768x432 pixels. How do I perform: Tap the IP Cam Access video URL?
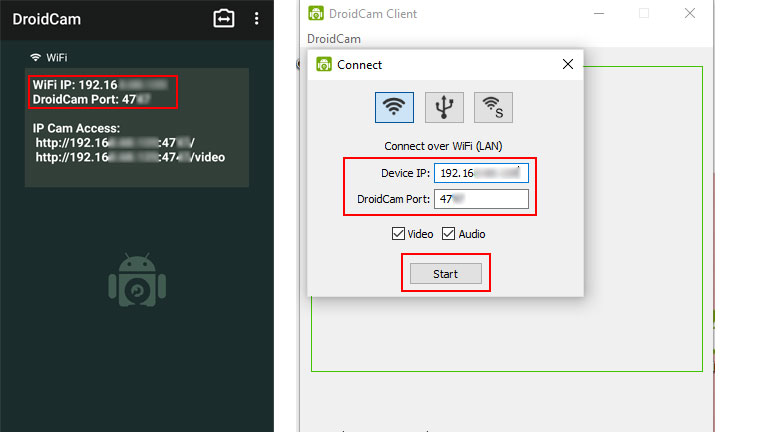tap(130, 157)
